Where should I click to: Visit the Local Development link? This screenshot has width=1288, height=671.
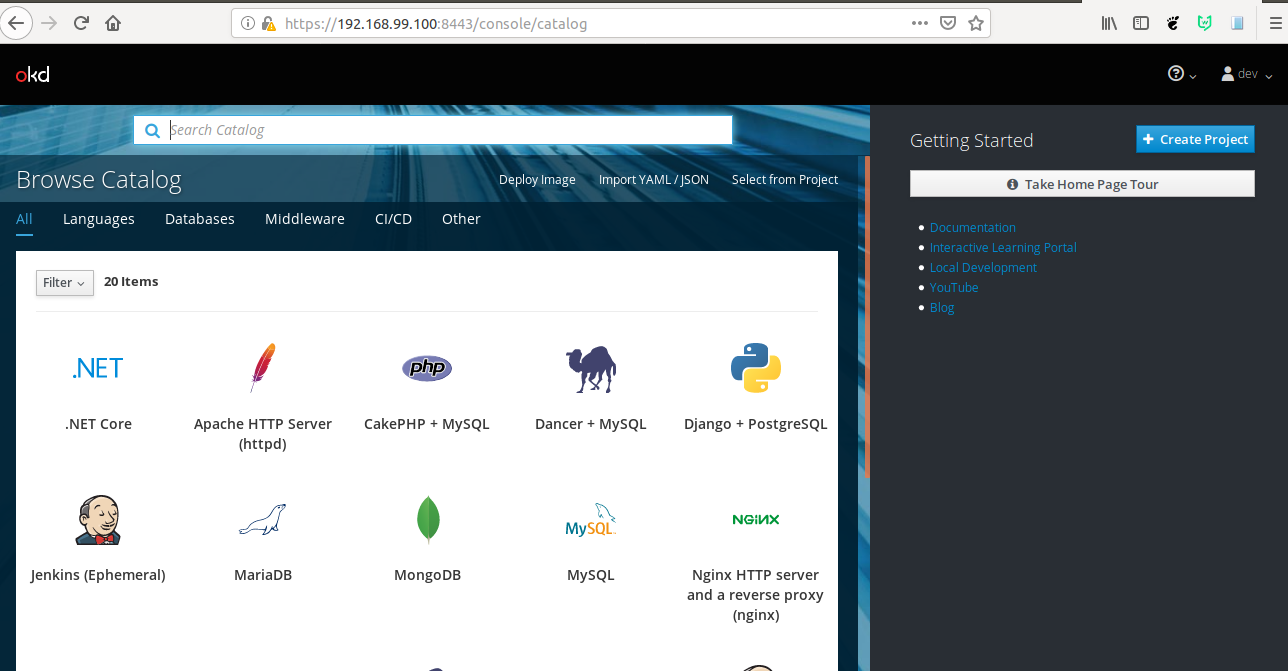click(x=983, y=268)
